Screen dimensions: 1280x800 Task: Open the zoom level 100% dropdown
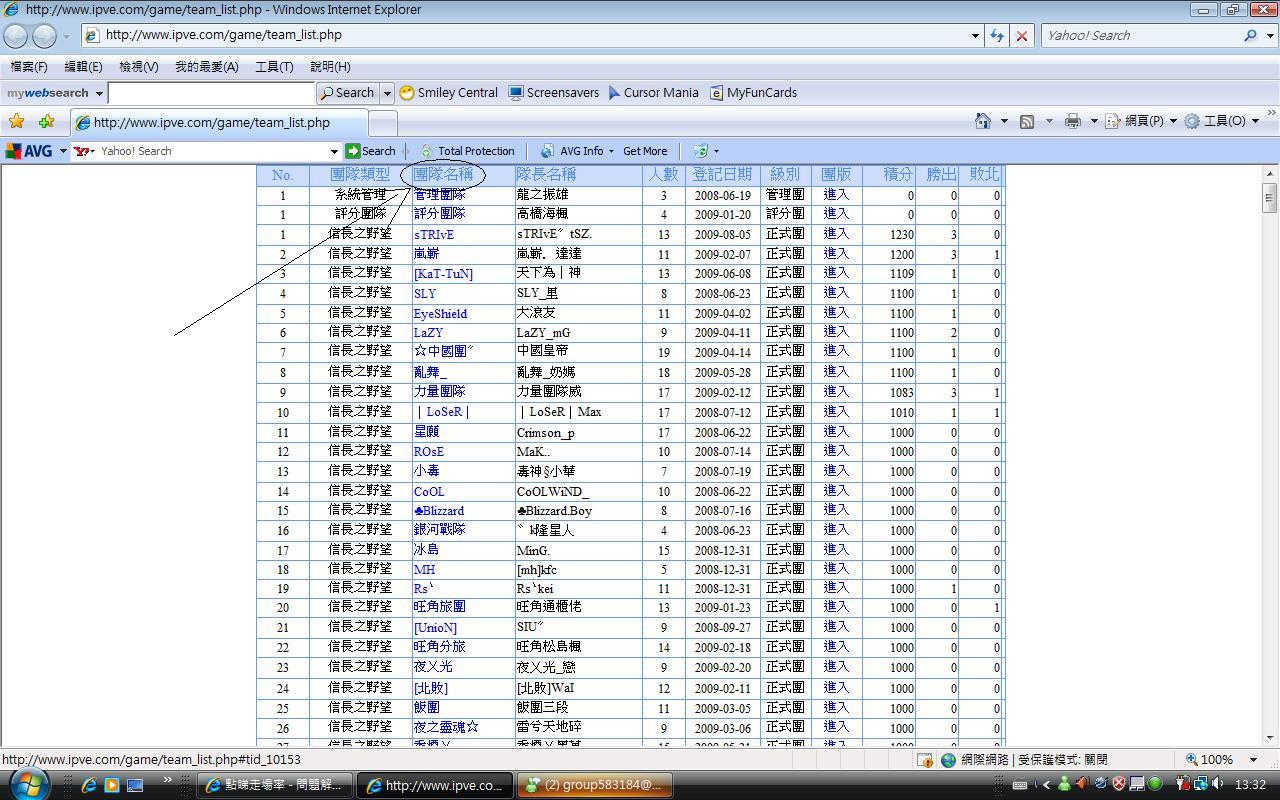coord(1222,759)
